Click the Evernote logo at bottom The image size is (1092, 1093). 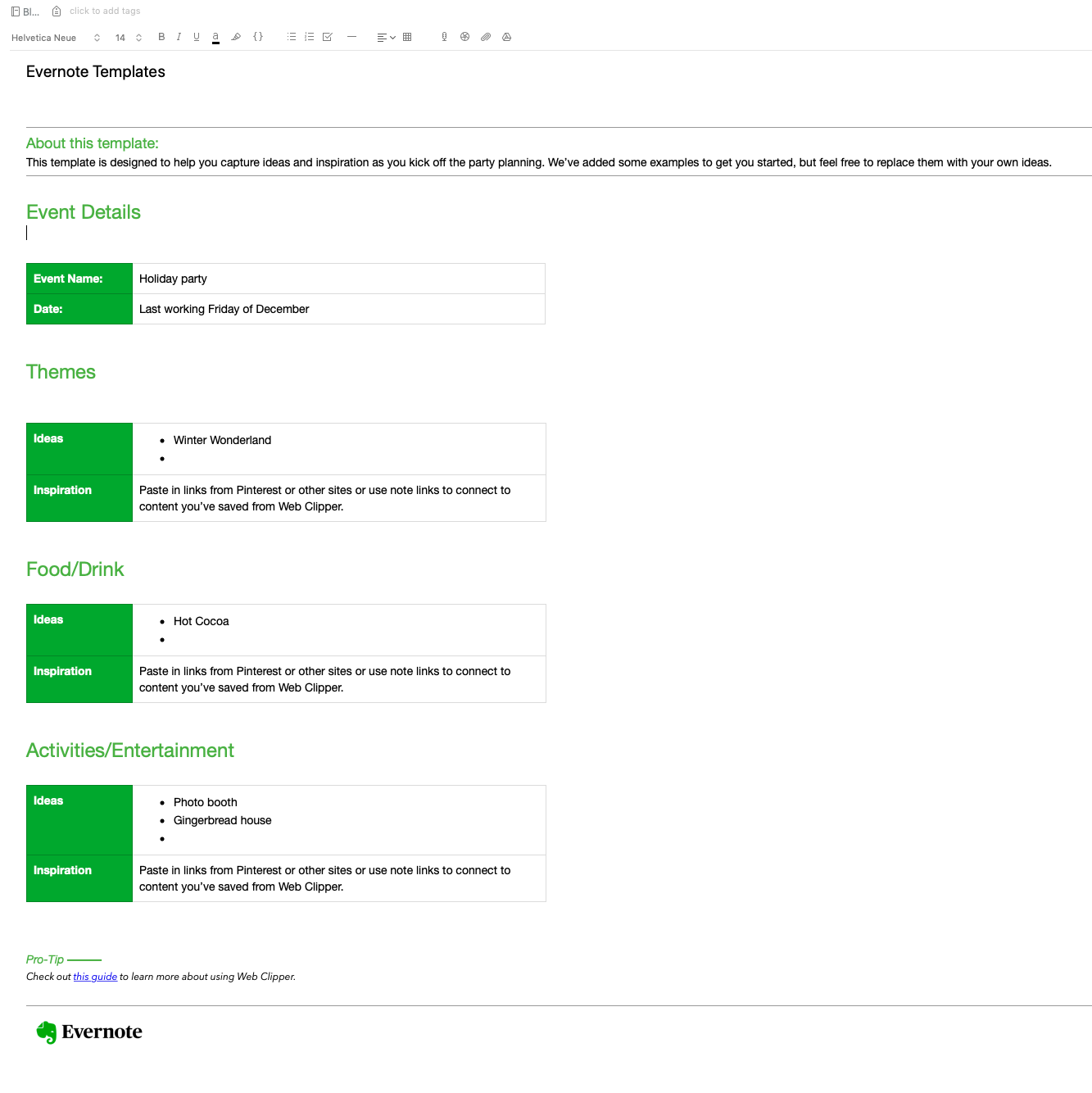(x=89, y=1032)
